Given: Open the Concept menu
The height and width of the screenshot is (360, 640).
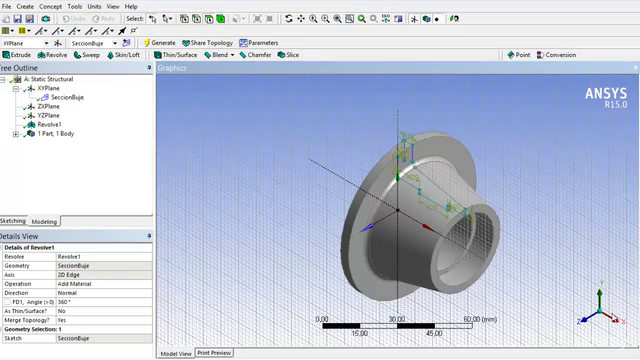Looking at the screenshot, I should pos(51,7).
